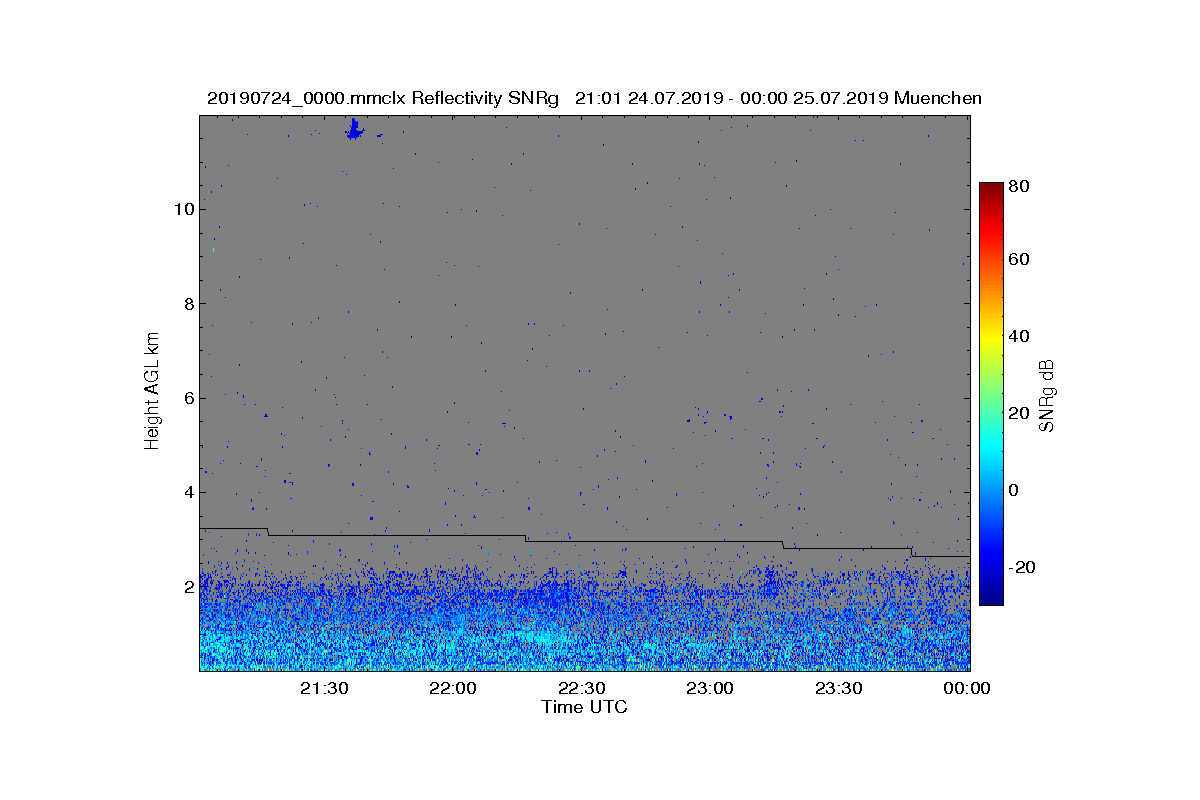Click the 'Time UTC' axis label
1200x800 pixels.
pos(585,707)
